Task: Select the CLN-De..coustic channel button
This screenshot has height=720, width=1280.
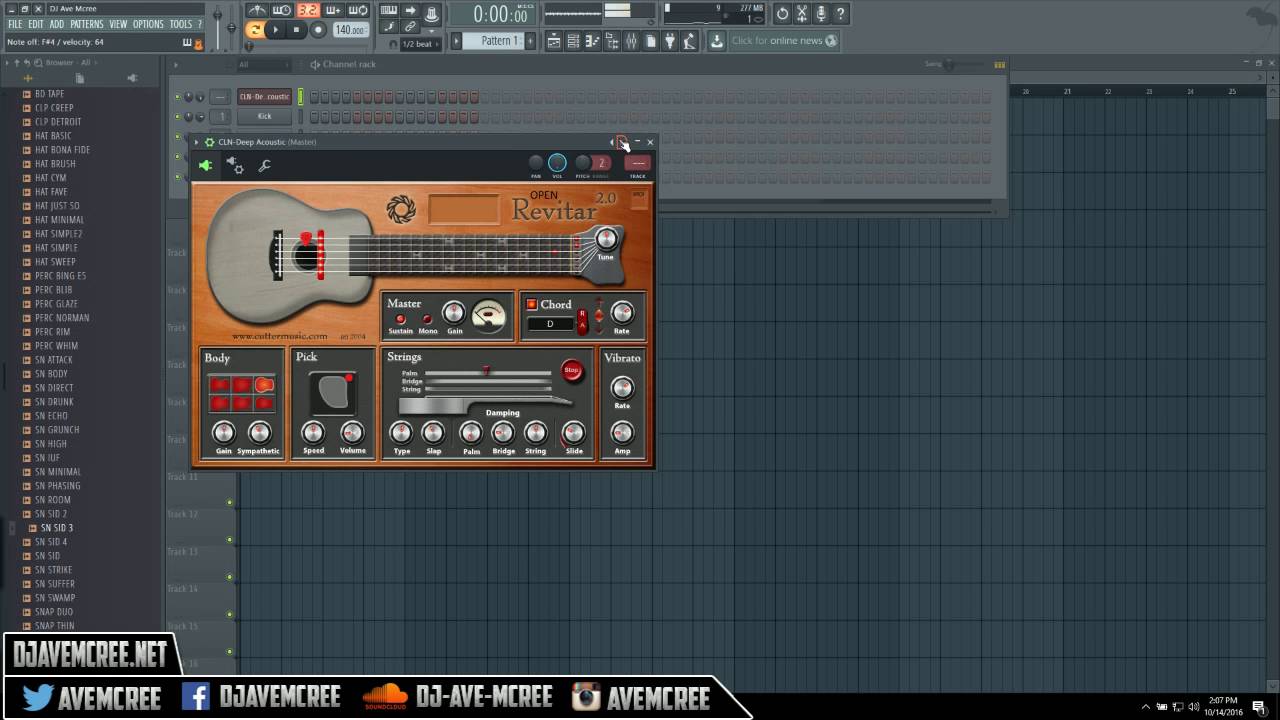Action: pyautogui.click(x=264, y=97)
